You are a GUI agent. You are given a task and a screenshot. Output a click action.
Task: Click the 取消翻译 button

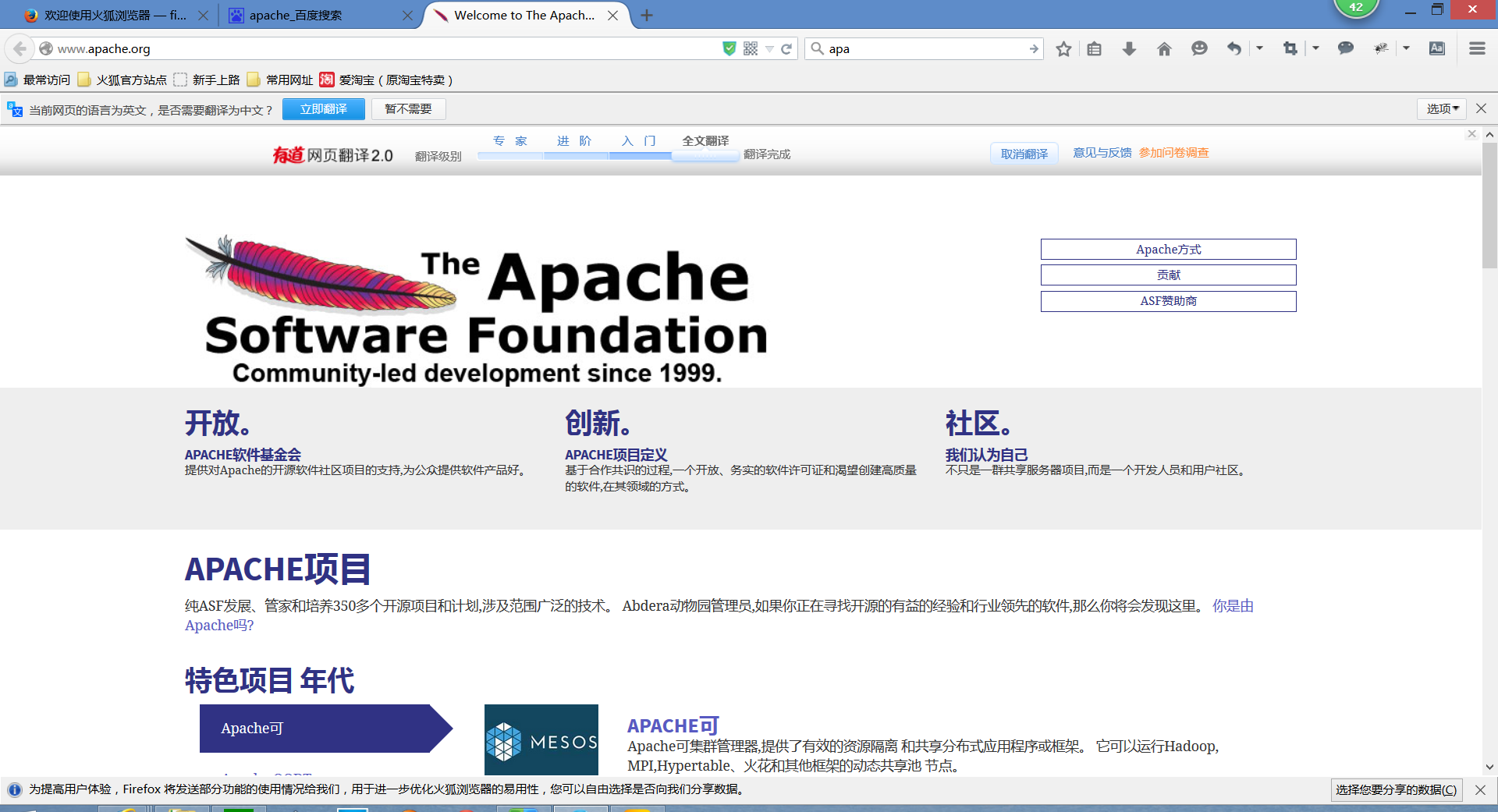tap(1024, 154)
